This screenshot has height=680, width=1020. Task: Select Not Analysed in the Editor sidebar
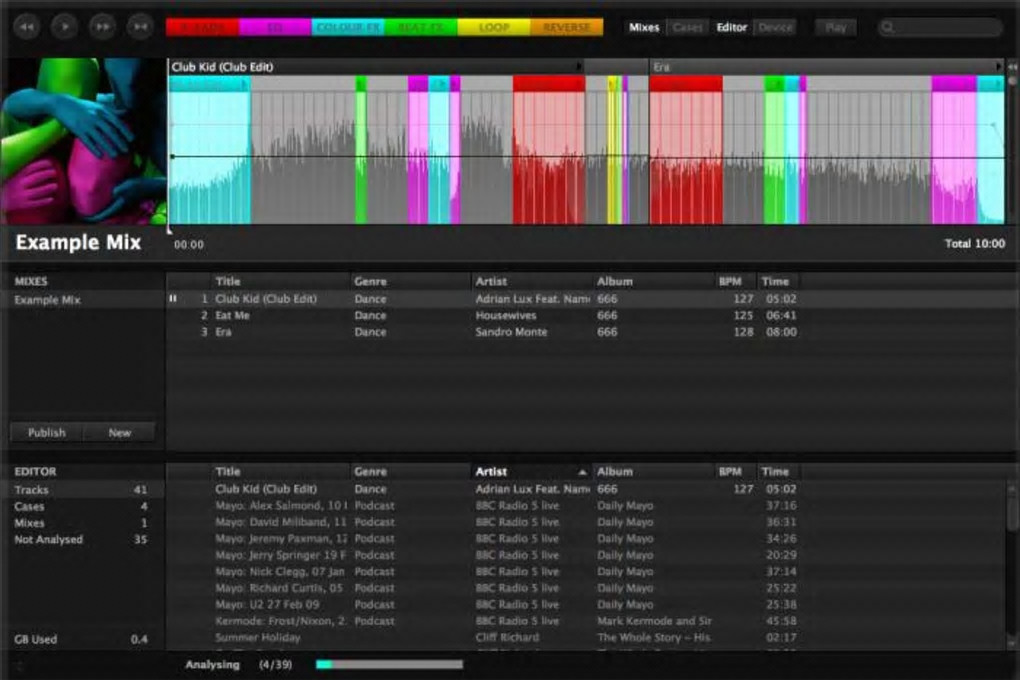click(x=49, y=540)
